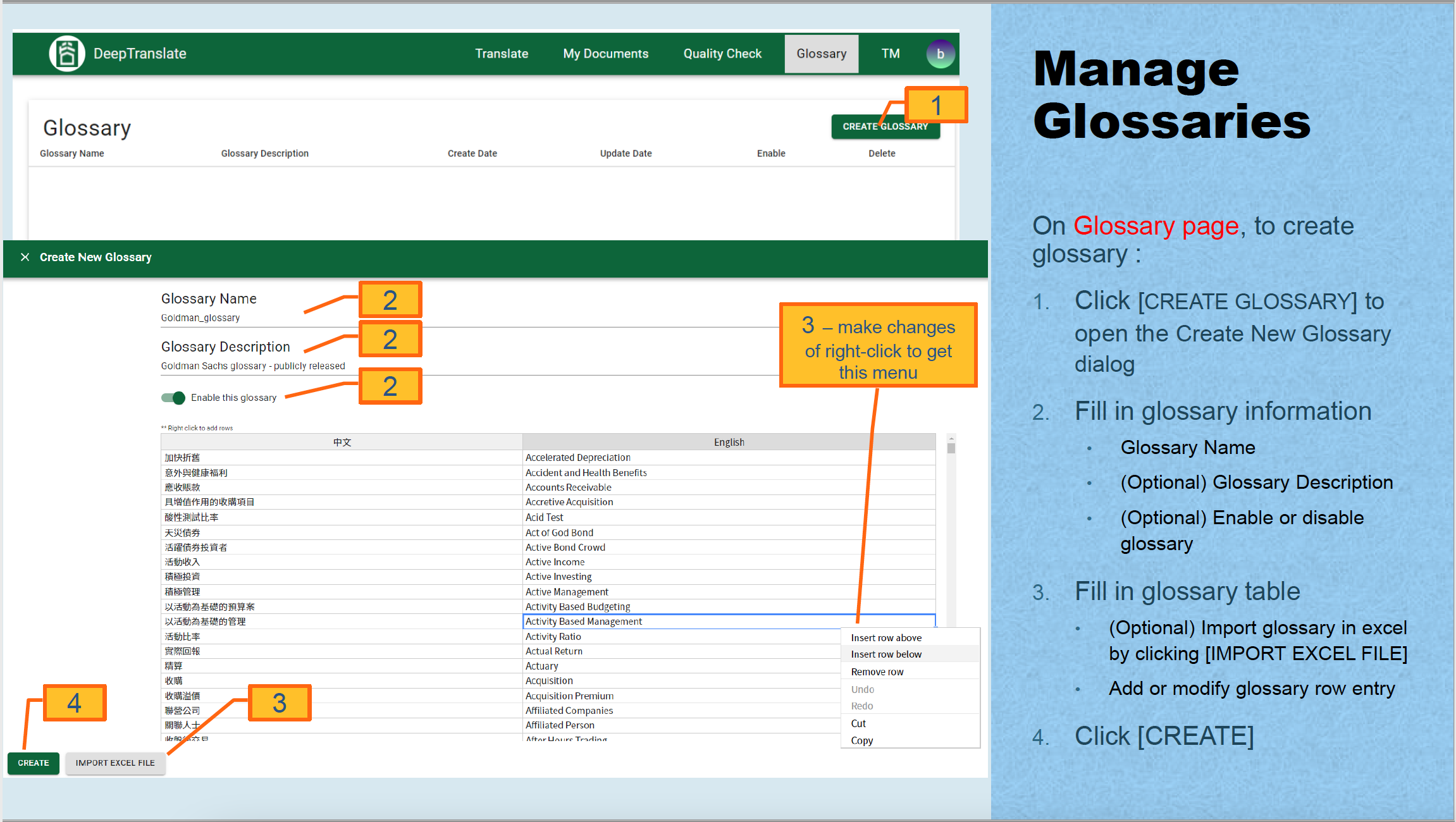Screen dimensions: 1456x822
Task: Click the Quality Check navigation icon
Action: tap(724, 54)
